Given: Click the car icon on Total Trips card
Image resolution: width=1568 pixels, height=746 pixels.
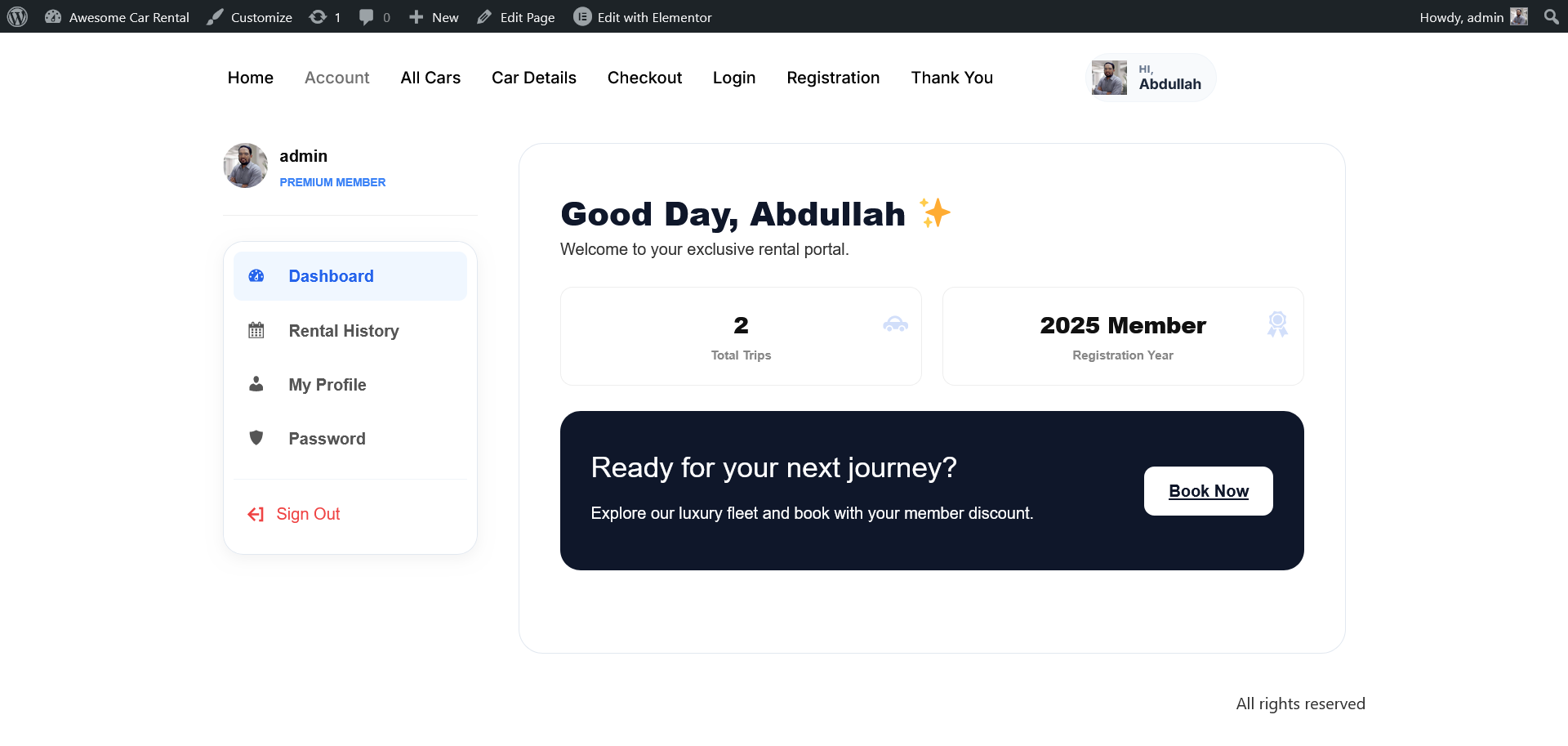Looking at the screenshot, I should 895,324.
